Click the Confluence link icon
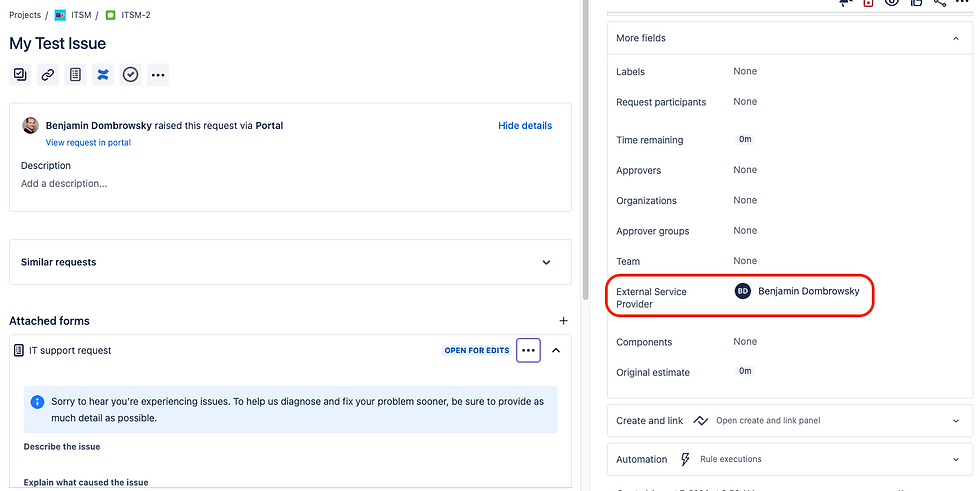Screen dimensions: 980x491 click(103, 75)
